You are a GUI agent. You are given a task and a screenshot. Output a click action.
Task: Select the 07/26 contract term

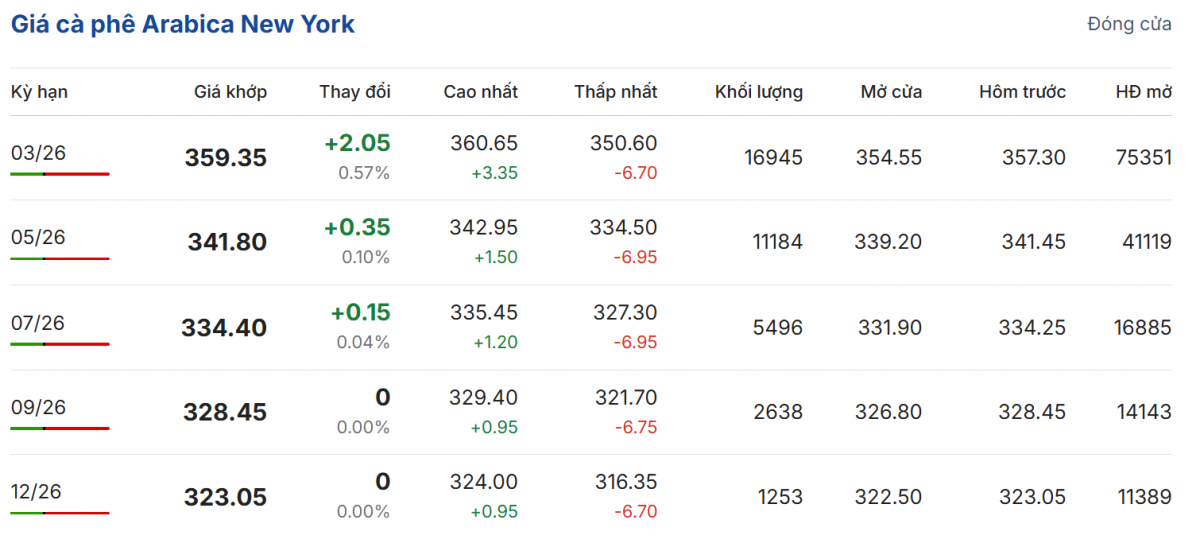[x=38, y=322]
